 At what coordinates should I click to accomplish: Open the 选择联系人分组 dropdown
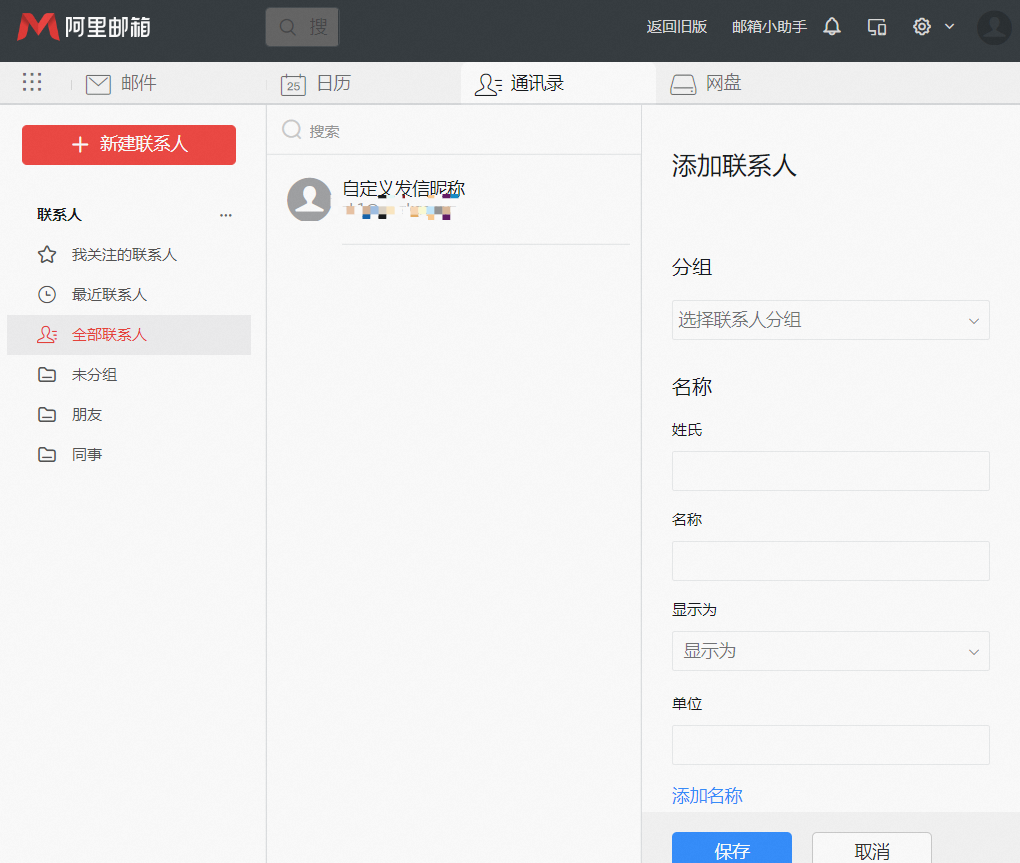pyautogui.click(x=830, y=320)
